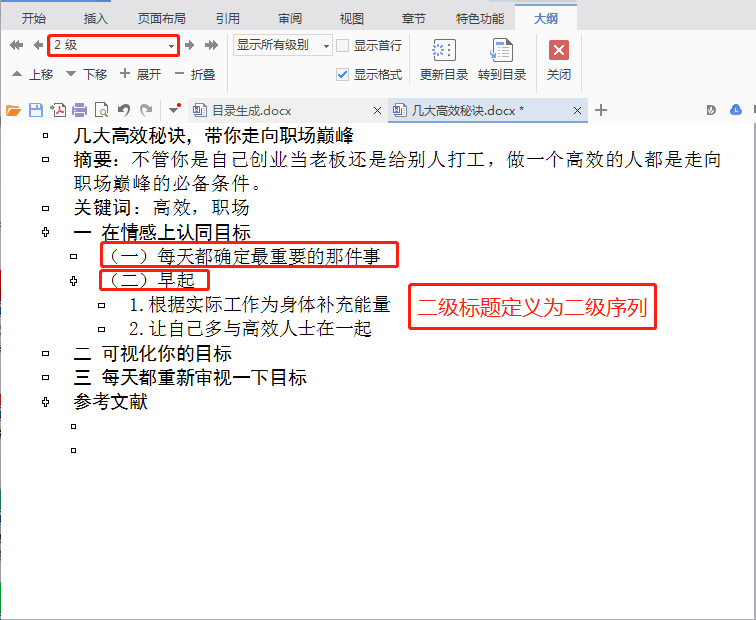Expand the （二）早起 plus marker
Screen dimensions: 756x620
(74, 281)
